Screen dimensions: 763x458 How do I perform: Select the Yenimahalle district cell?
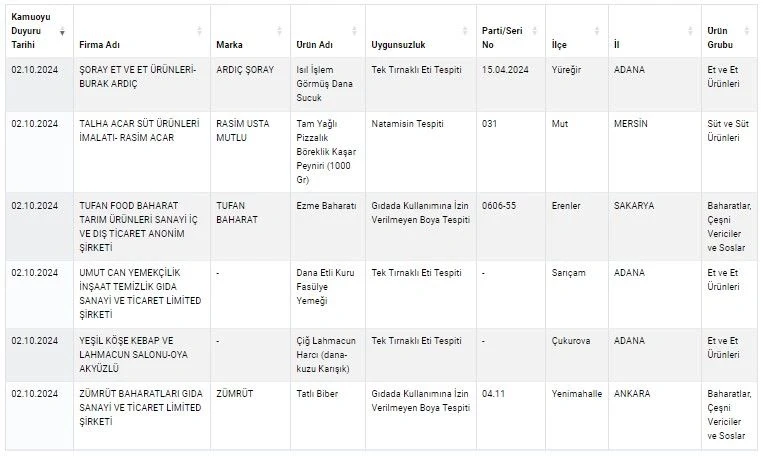tap(577, 416)
